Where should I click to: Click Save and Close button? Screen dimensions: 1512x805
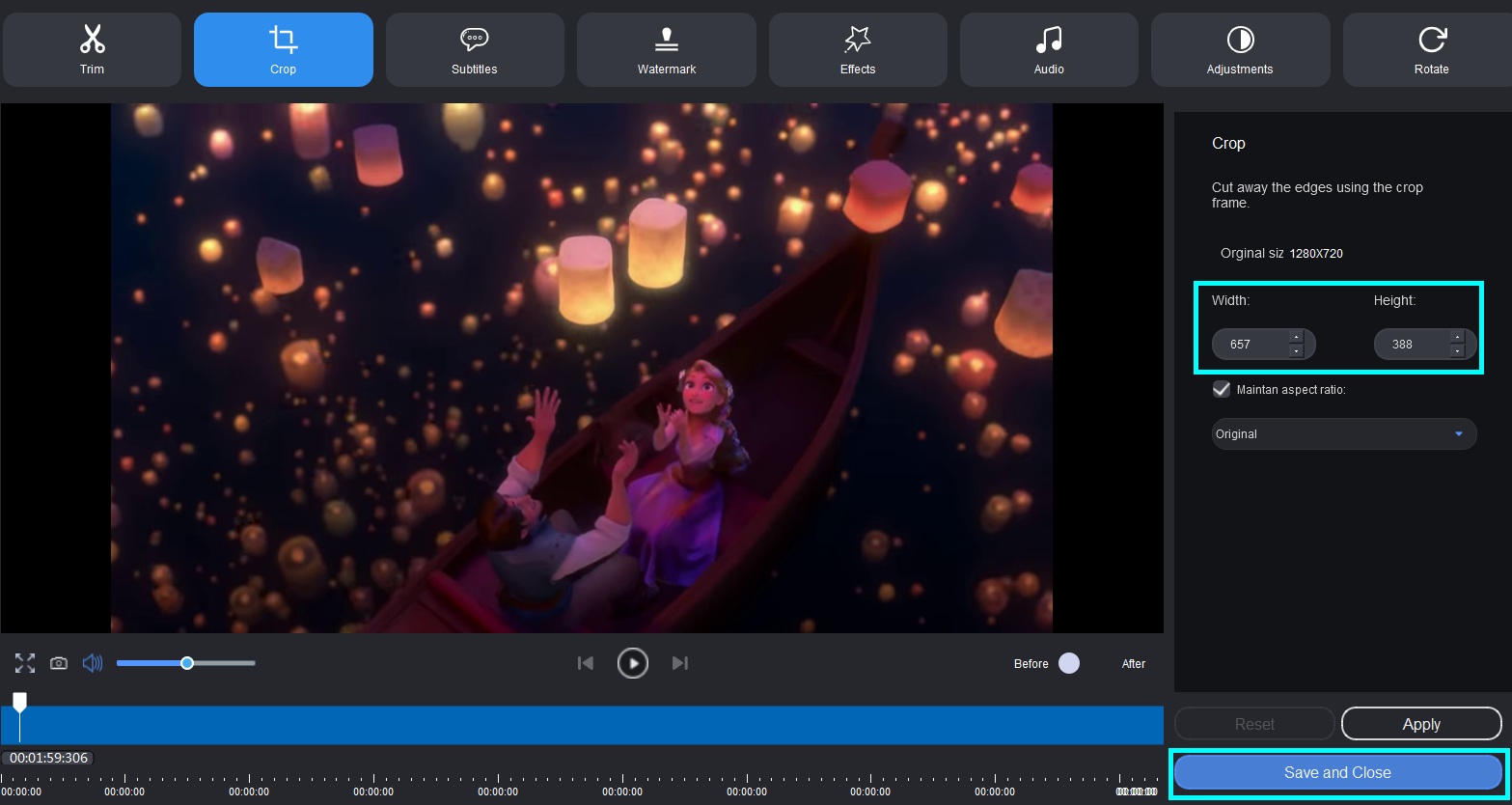pos(1337,772)
